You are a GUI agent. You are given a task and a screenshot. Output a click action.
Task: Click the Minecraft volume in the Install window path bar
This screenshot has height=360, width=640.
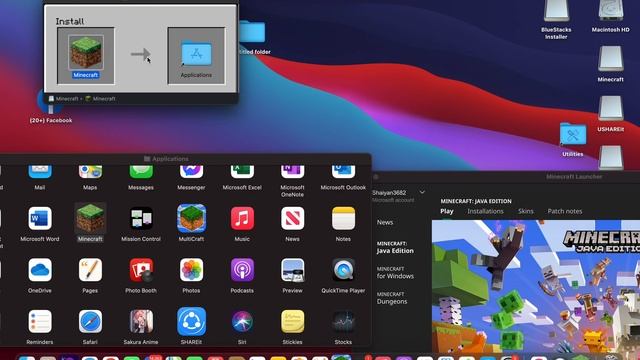coord(63,99)
